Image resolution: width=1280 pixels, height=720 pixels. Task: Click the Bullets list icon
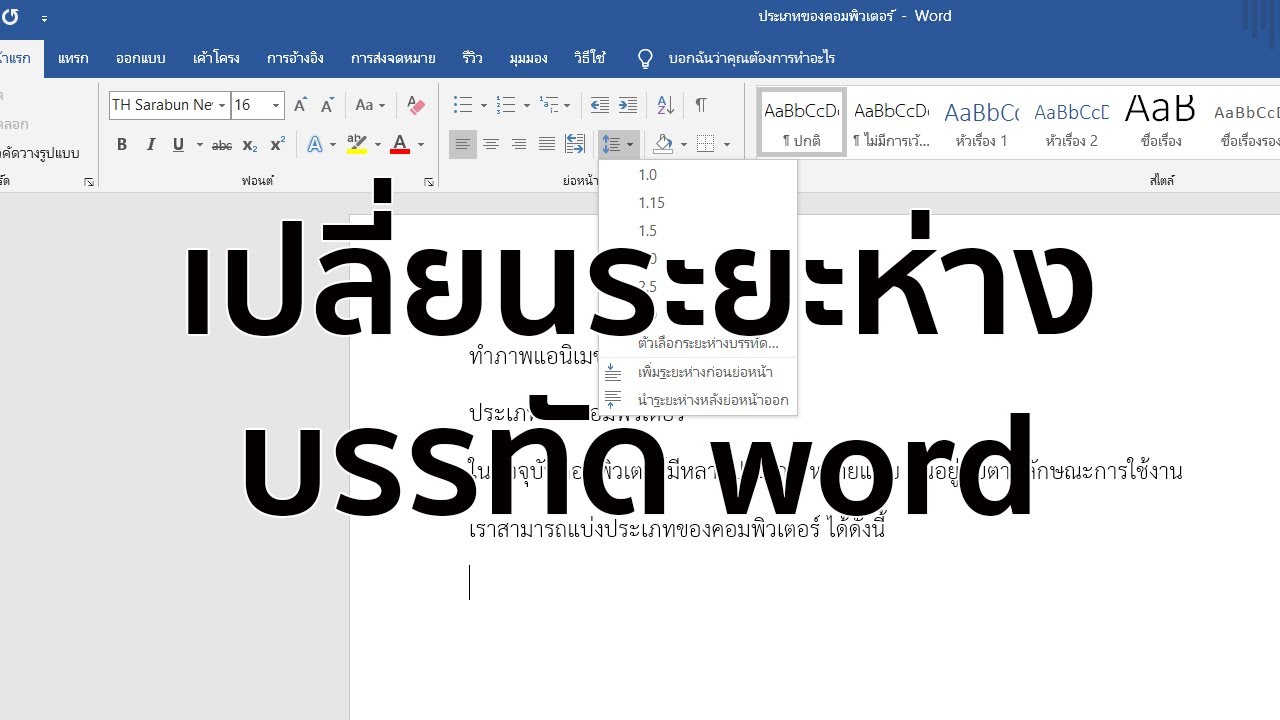coord(462,105)
